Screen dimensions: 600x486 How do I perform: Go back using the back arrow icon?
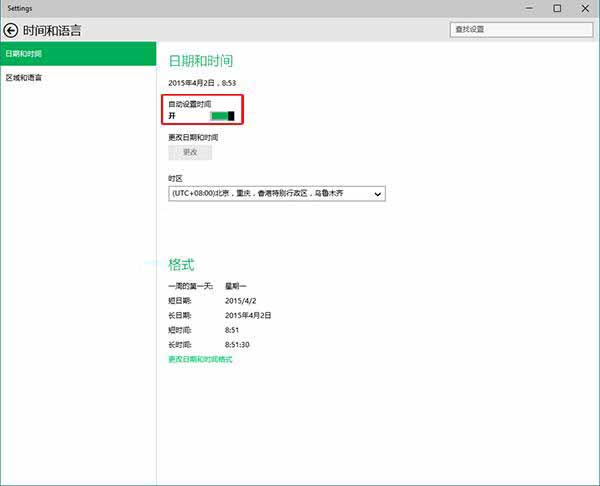click(11, 30)
